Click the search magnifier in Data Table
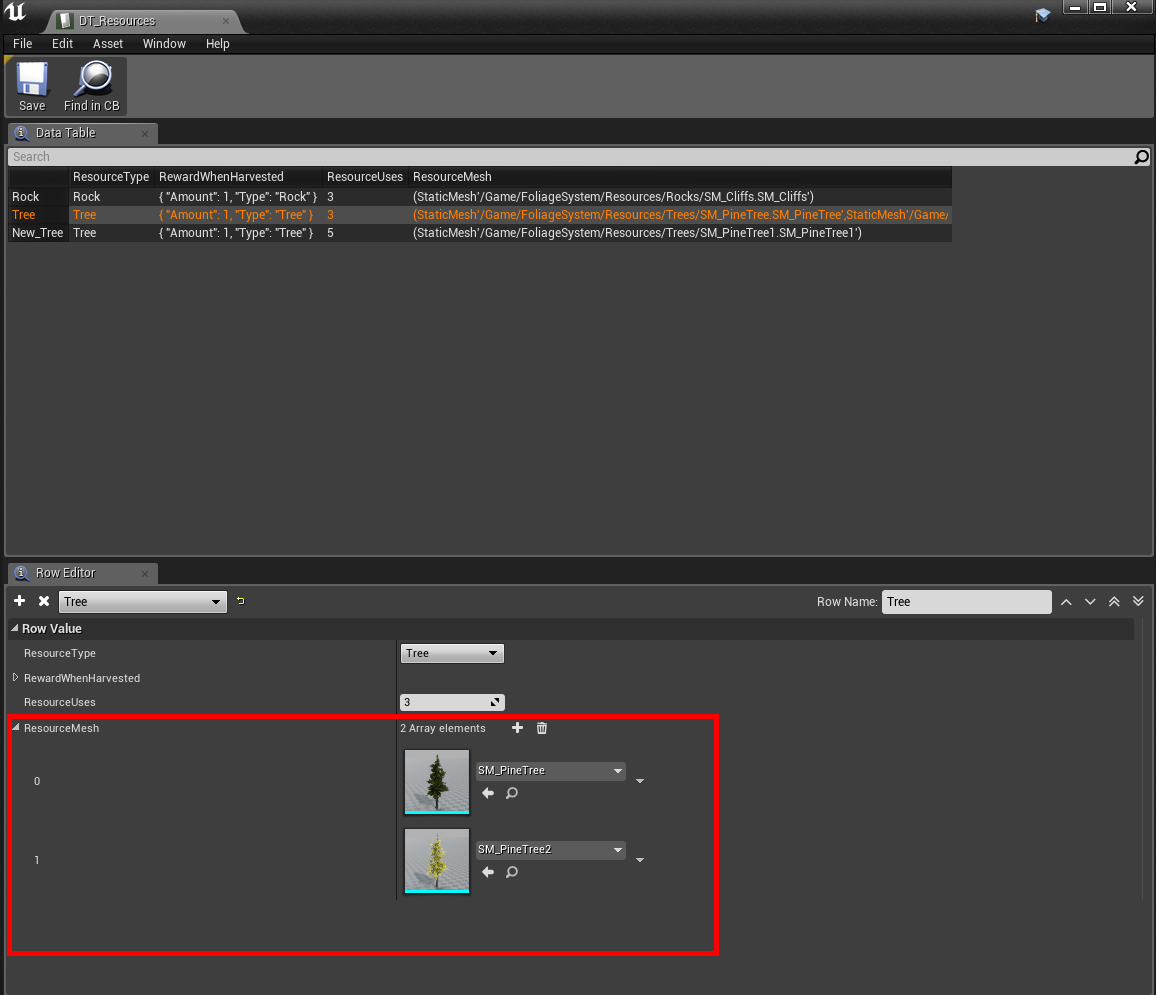The width and height of the screenshot is (1156, 995). (1141, 157)
